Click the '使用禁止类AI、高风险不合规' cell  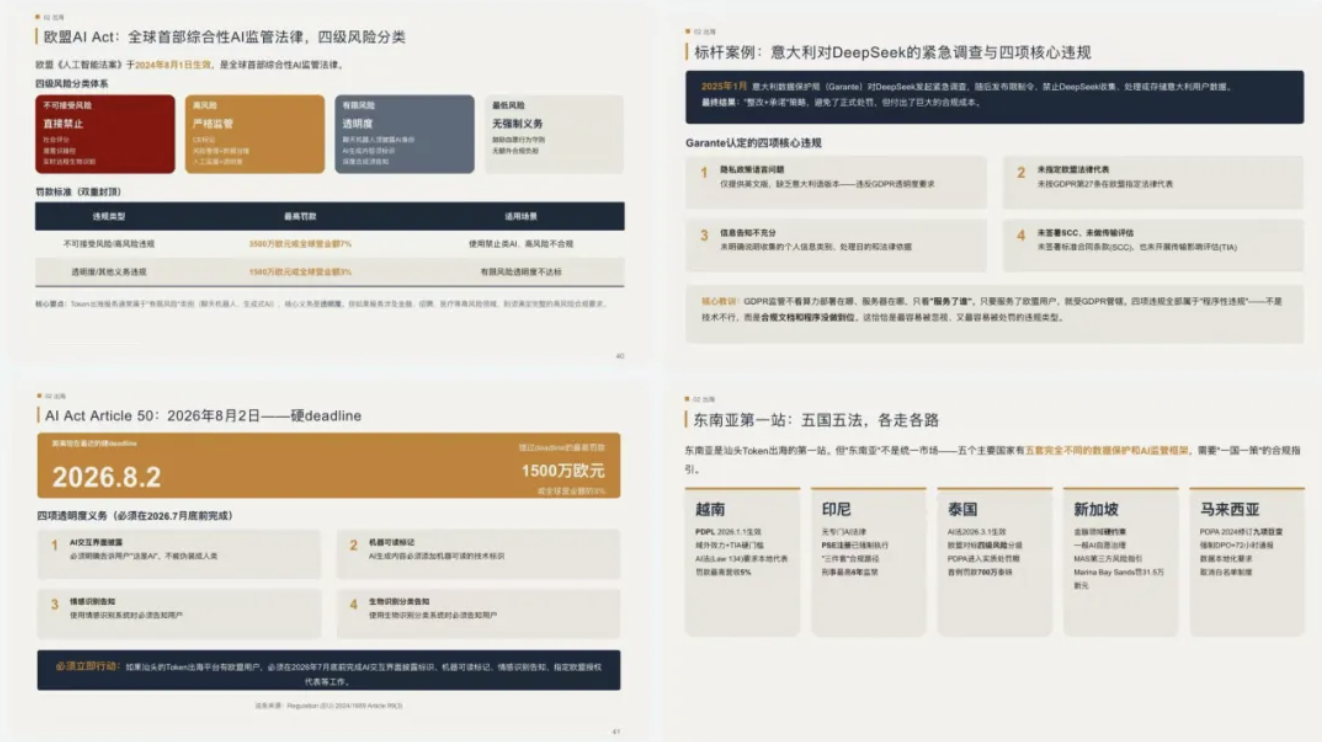519,244
